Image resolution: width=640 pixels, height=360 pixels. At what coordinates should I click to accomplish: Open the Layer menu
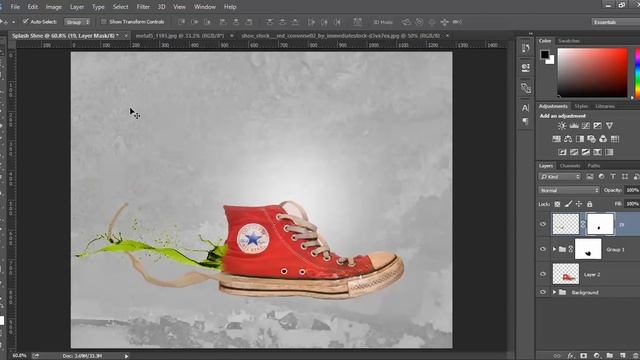77,7
